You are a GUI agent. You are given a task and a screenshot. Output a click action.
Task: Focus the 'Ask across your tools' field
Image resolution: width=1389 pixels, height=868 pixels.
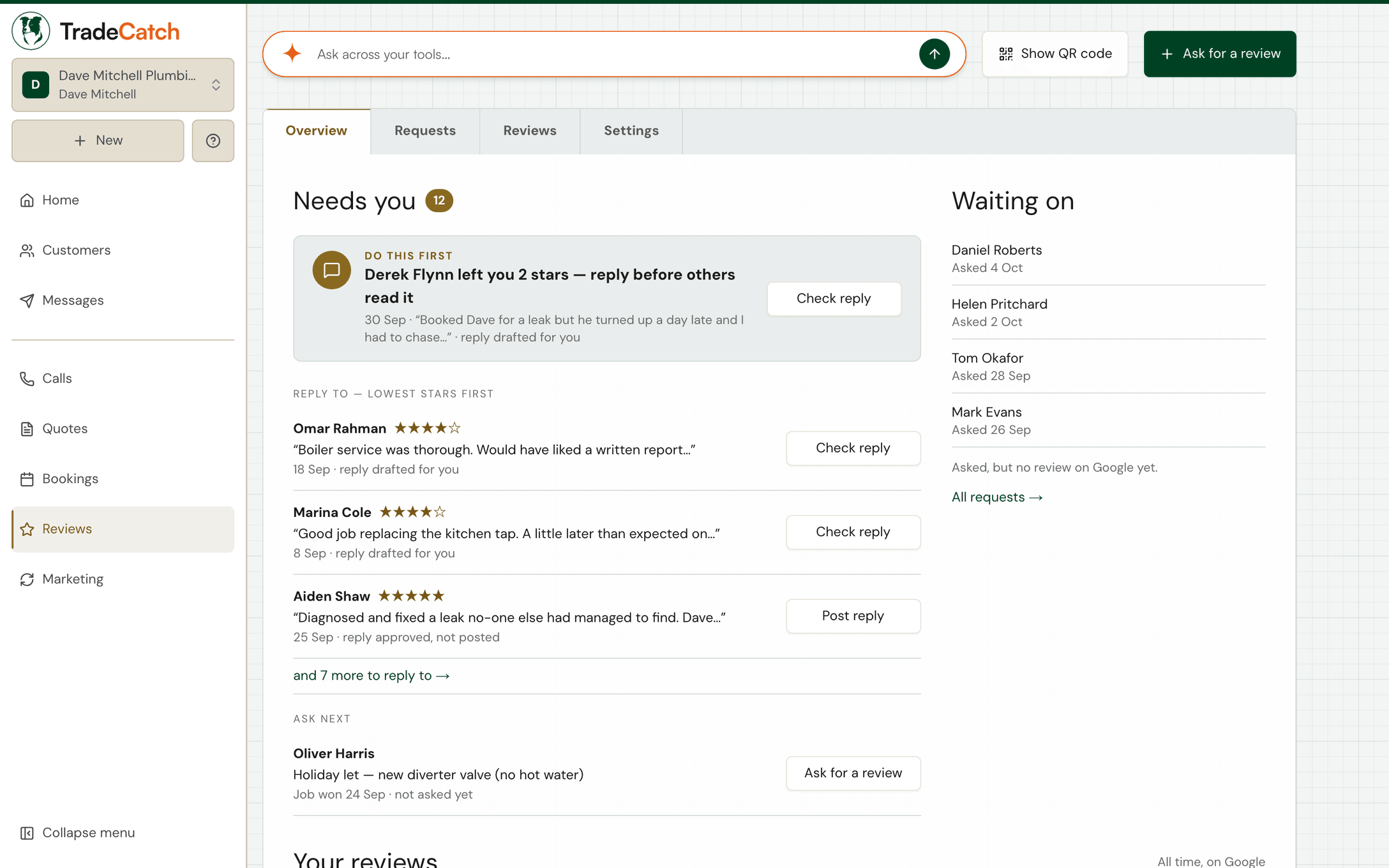(614, 54)
